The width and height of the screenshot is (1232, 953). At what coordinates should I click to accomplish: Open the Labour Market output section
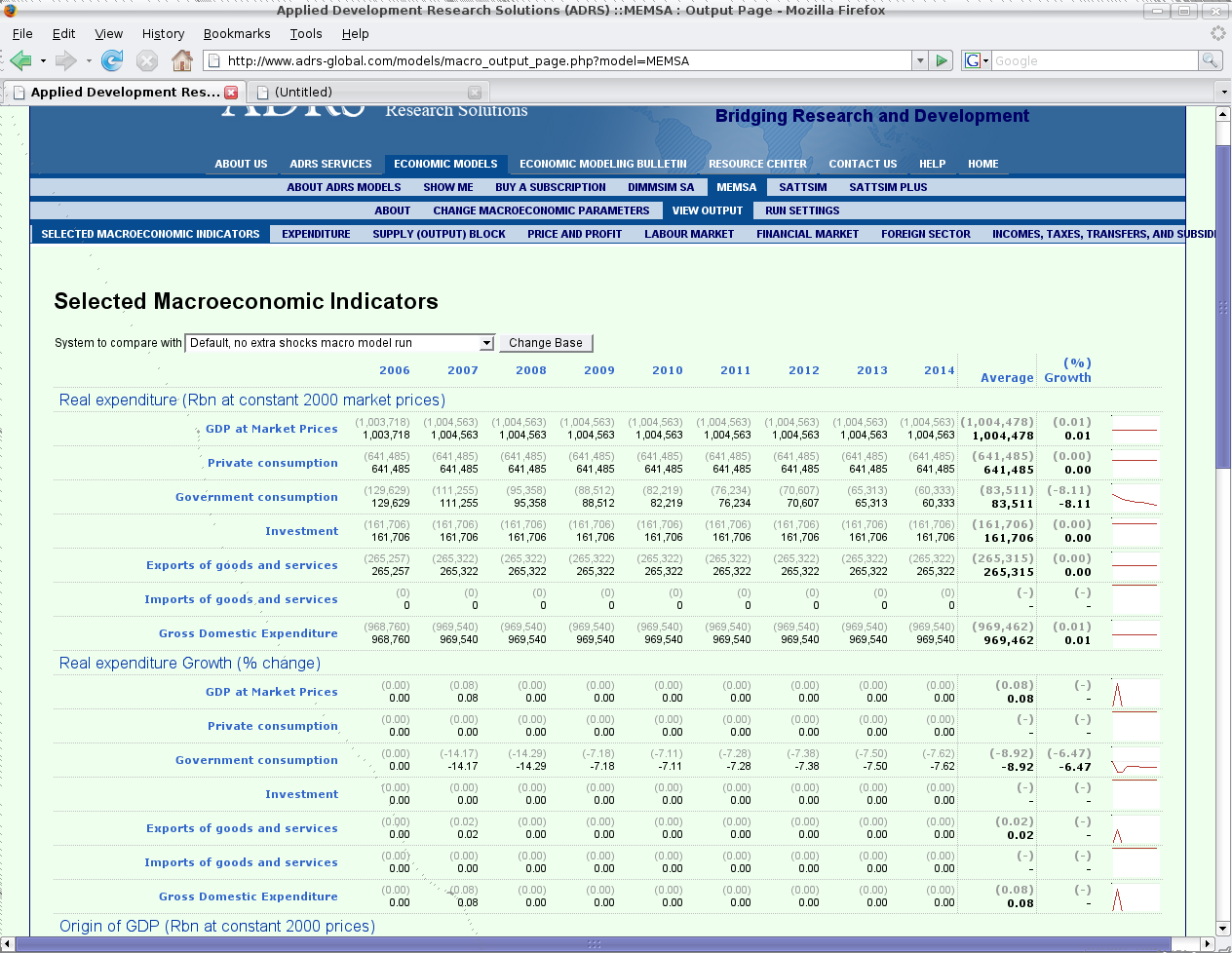click(688, 234)
